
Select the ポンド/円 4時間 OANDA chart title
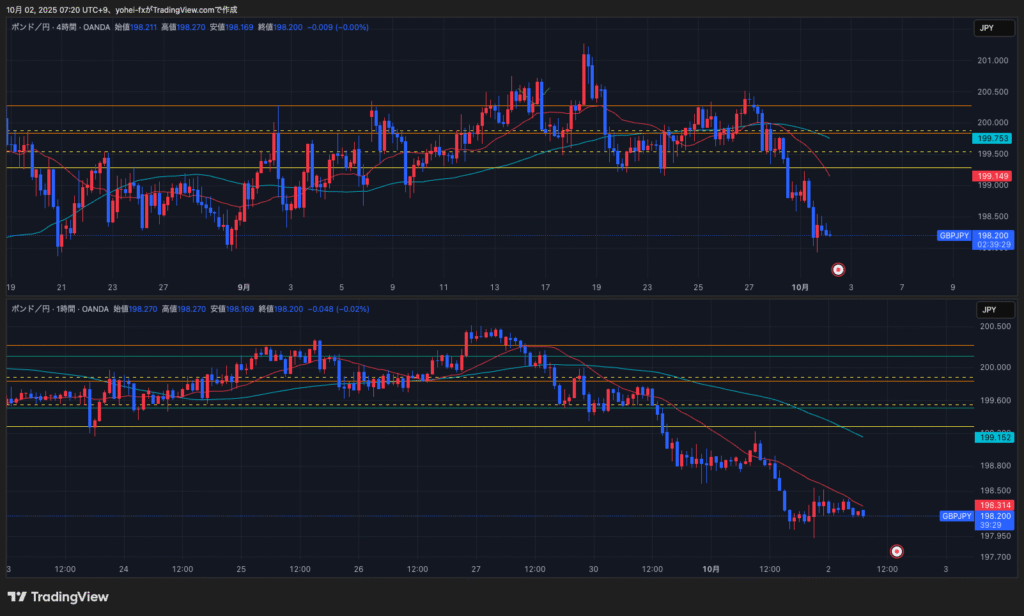coord(59,27)
